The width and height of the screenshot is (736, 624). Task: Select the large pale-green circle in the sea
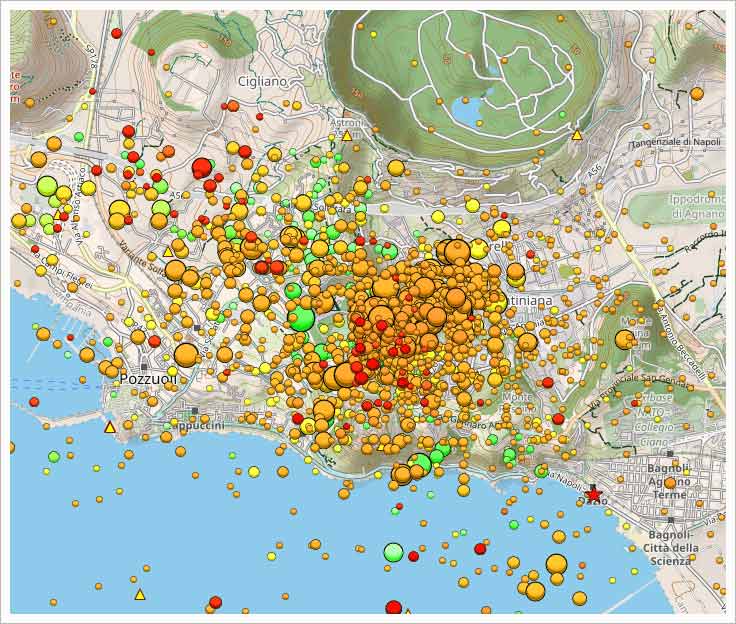(393, 552)
